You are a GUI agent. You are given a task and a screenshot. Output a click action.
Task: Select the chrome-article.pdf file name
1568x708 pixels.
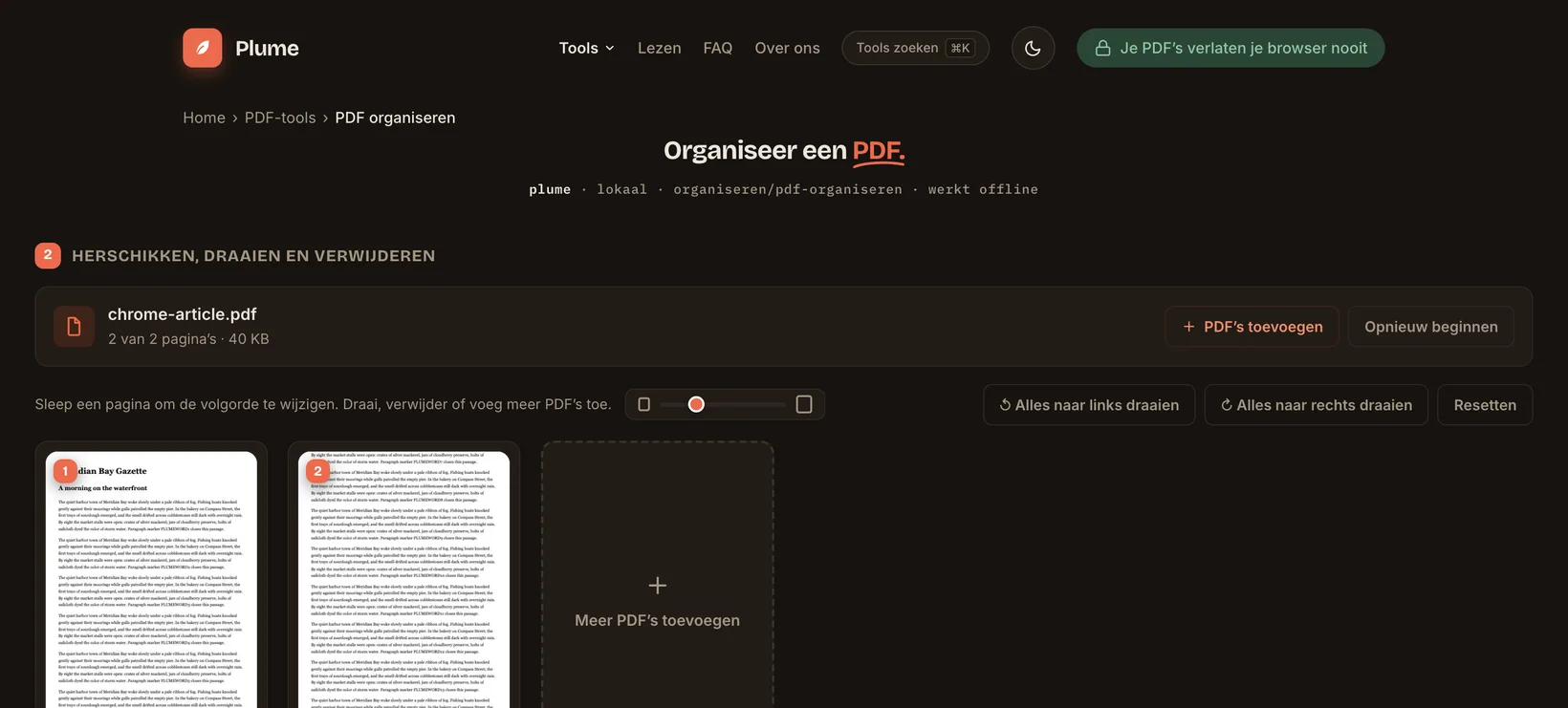click(x=183, y=314)
